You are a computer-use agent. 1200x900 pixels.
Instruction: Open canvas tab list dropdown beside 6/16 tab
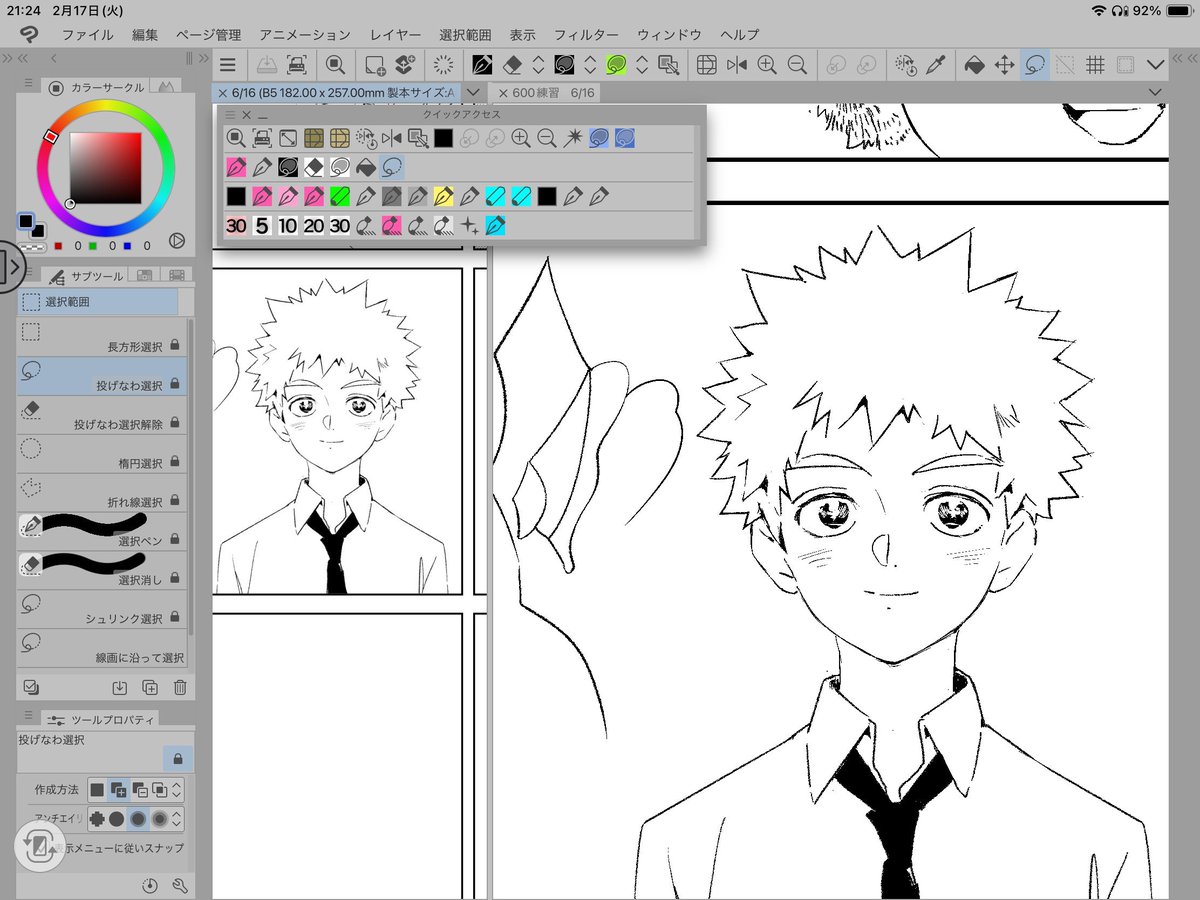point(474,92)
